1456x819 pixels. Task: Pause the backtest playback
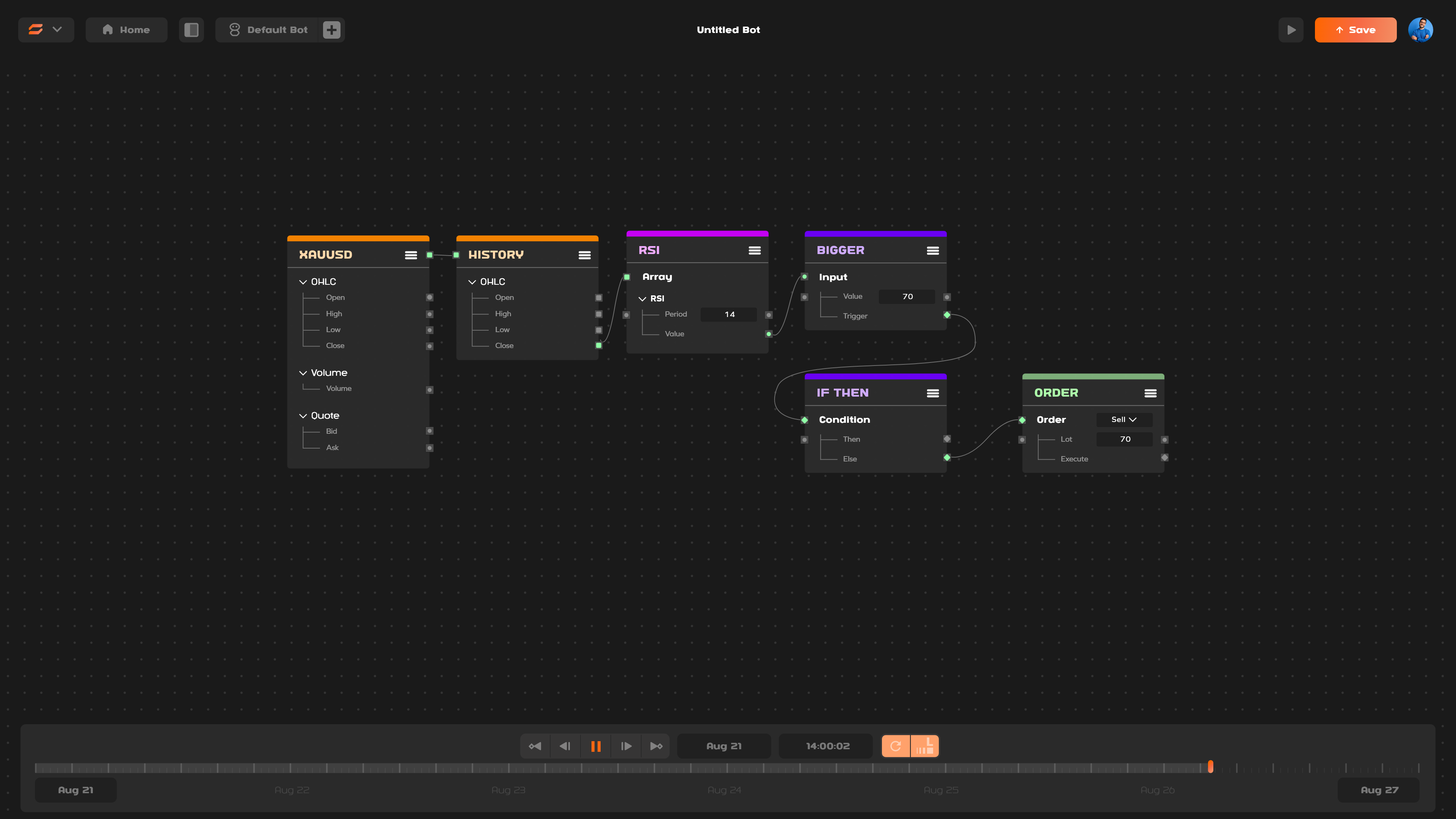tap(596, 746)
